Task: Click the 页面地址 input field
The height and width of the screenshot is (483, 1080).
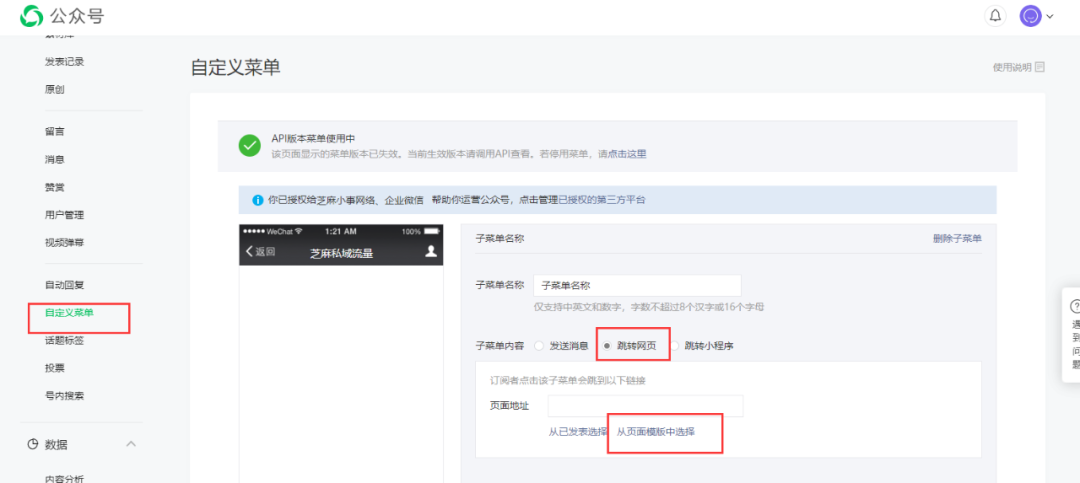Action: pyautogui.click(x=645, y=406)
